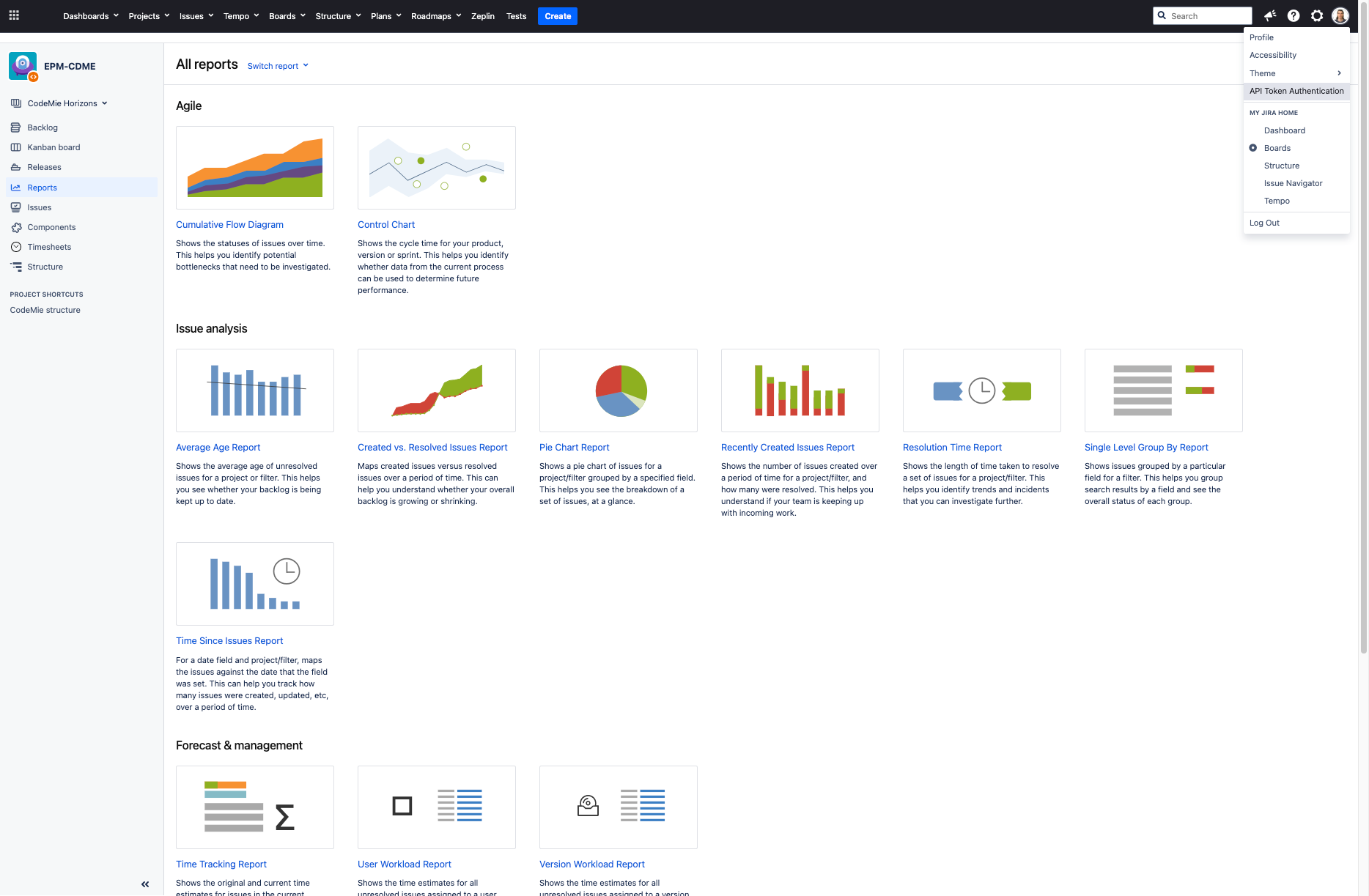Open Components from the sidebar
The image size is (1369, 896).
click(x=51, y=227)
